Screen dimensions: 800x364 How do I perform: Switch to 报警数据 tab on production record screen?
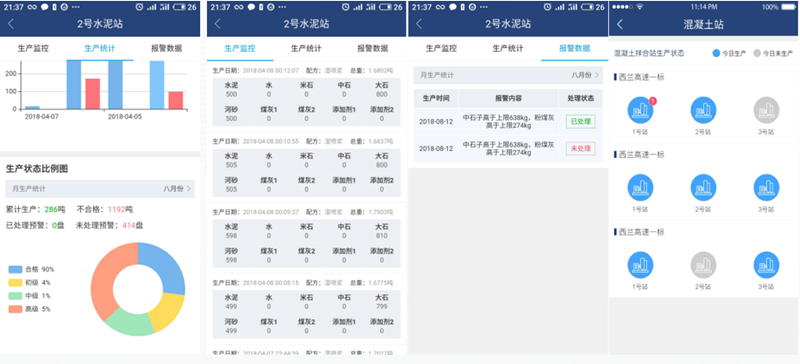tap(372, 48)
